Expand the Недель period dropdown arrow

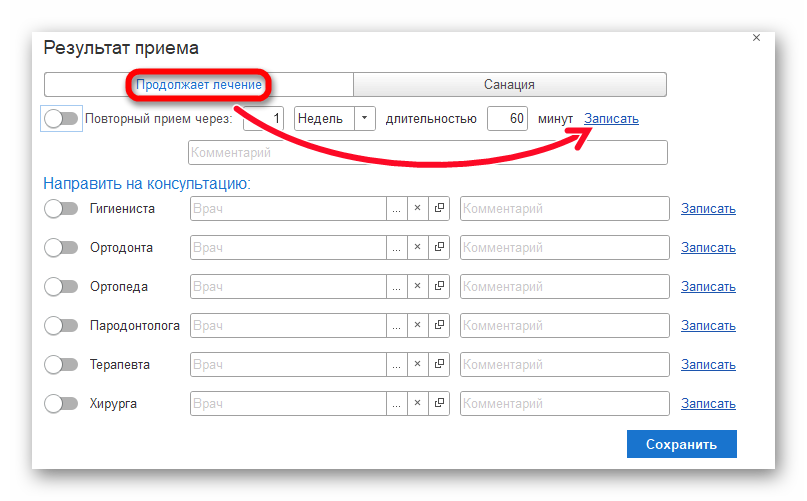(x=364, y=118)
